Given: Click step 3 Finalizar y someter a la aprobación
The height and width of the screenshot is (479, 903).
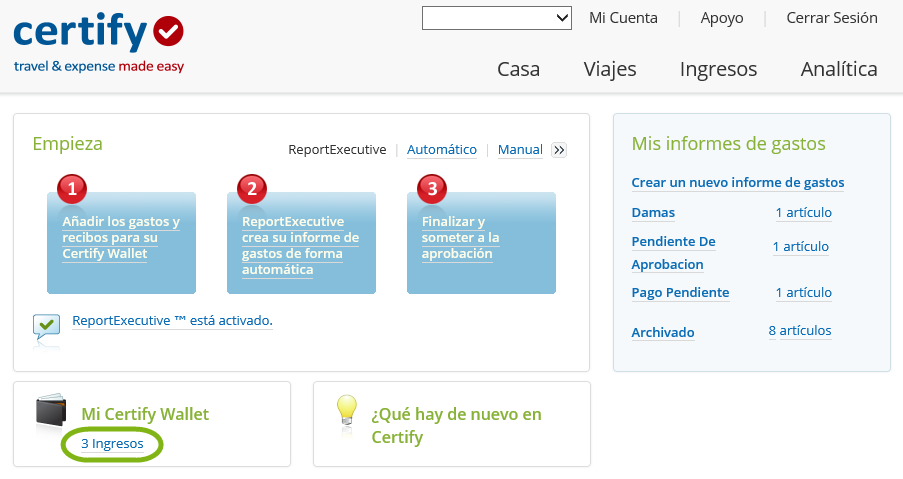Looking at the screenshot, I should (481, 243).
